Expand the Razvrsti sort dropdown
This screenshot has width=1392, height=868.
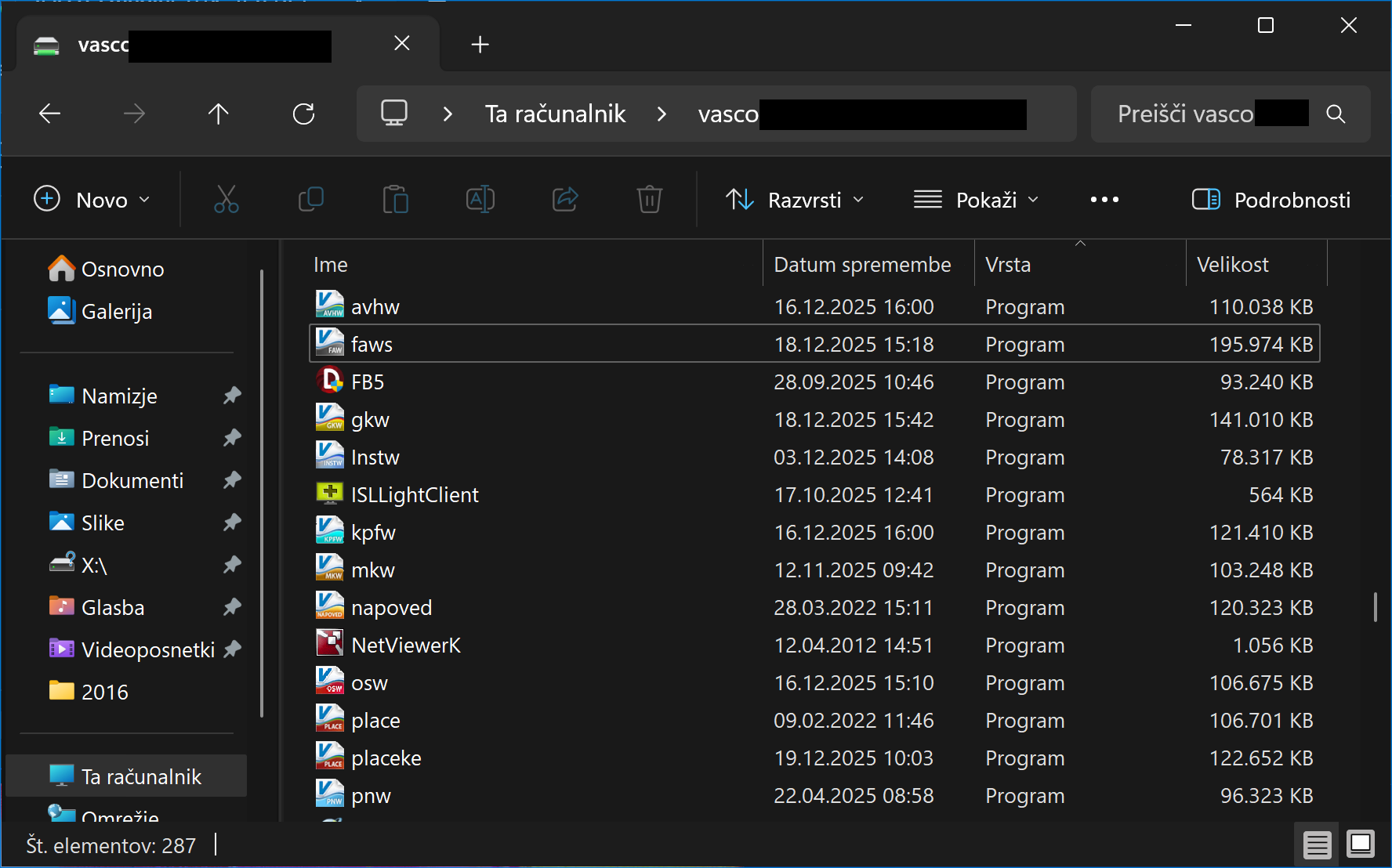tap(795, 200)
